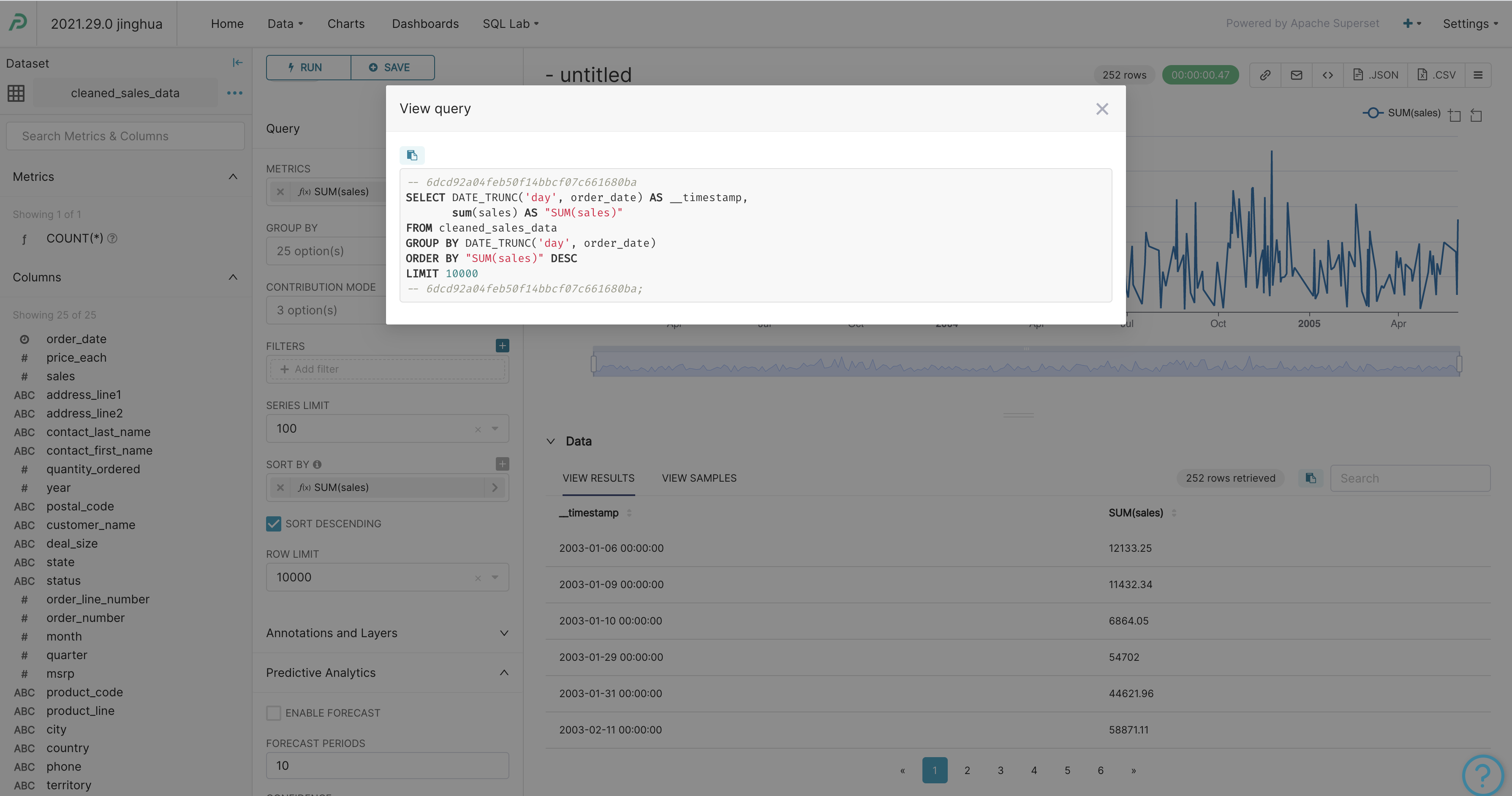Open the Row Limit dropdown
1512x796 pixels.
(x=495, y=577)
